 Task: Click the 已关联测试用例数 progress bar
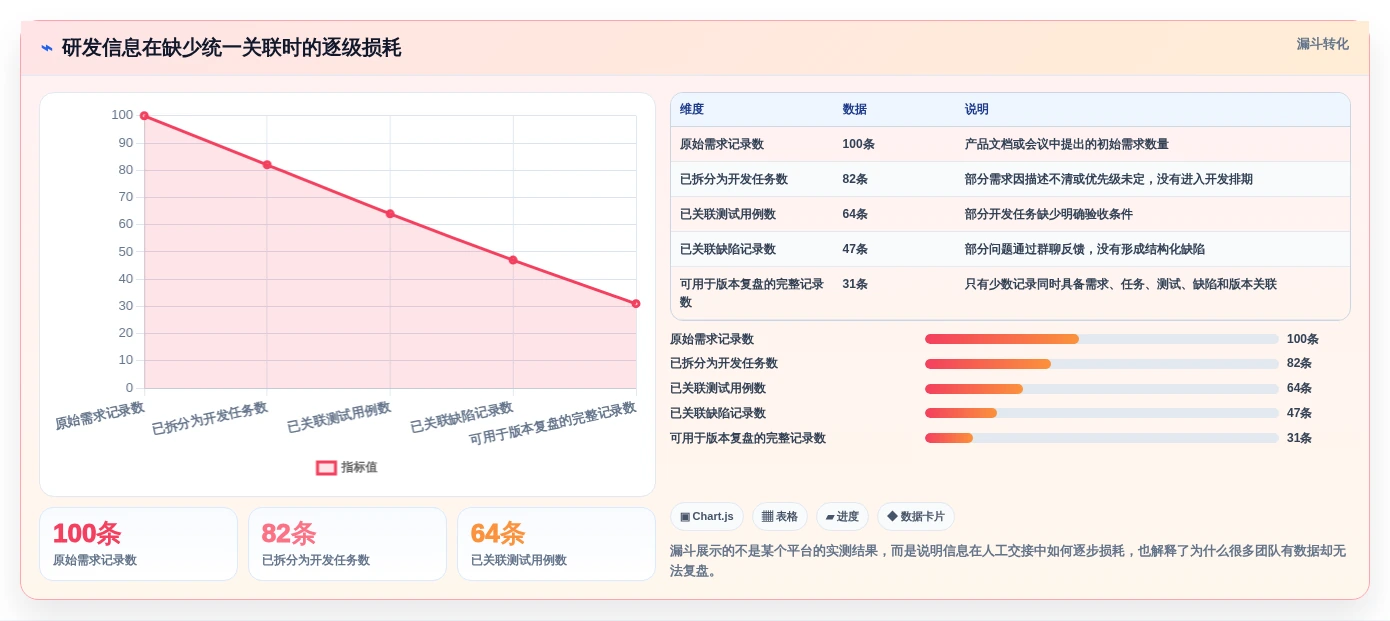[1102, 389]
